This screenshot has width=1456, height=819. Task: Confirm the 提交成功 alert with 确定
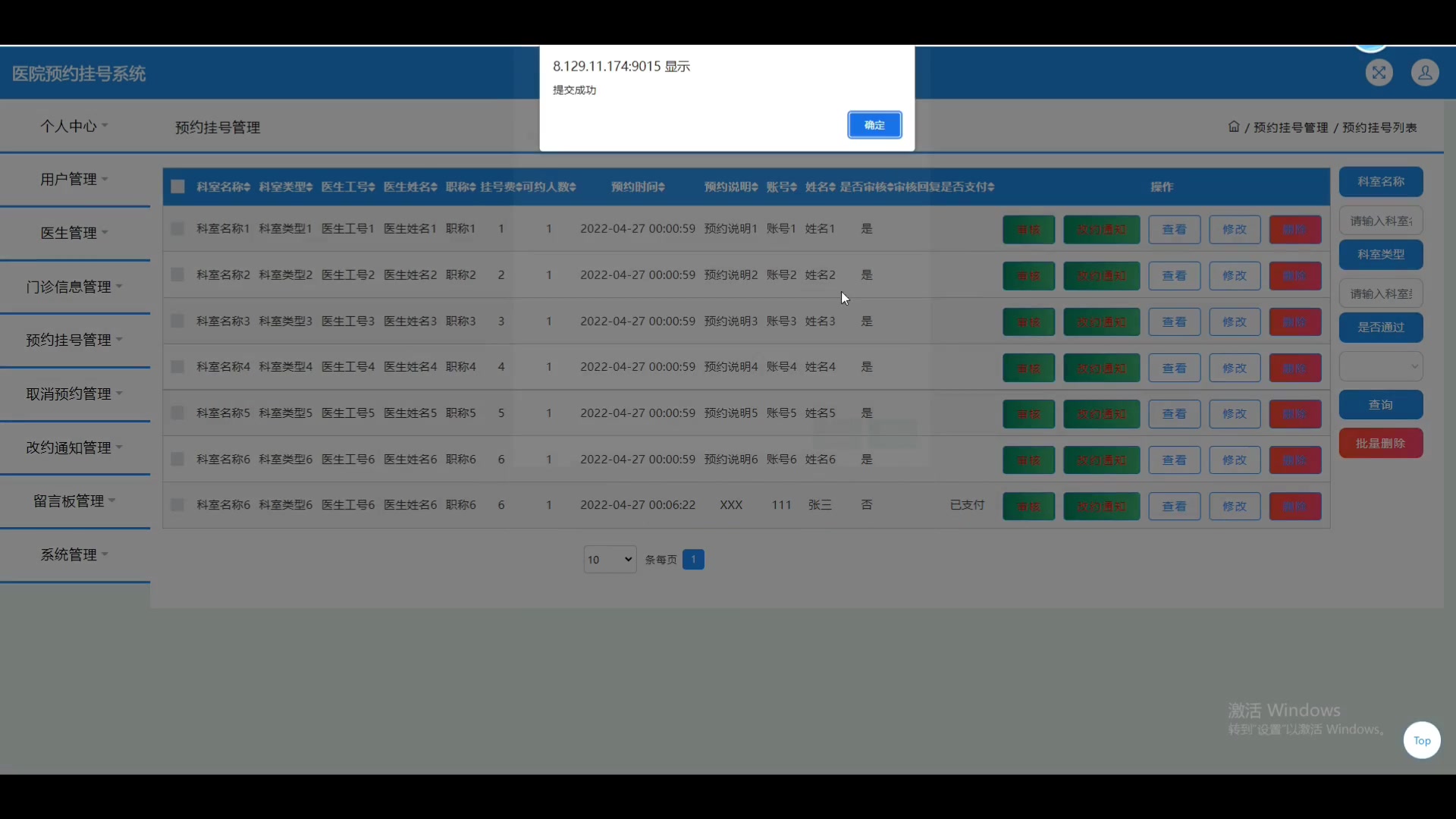coord(874,125)
